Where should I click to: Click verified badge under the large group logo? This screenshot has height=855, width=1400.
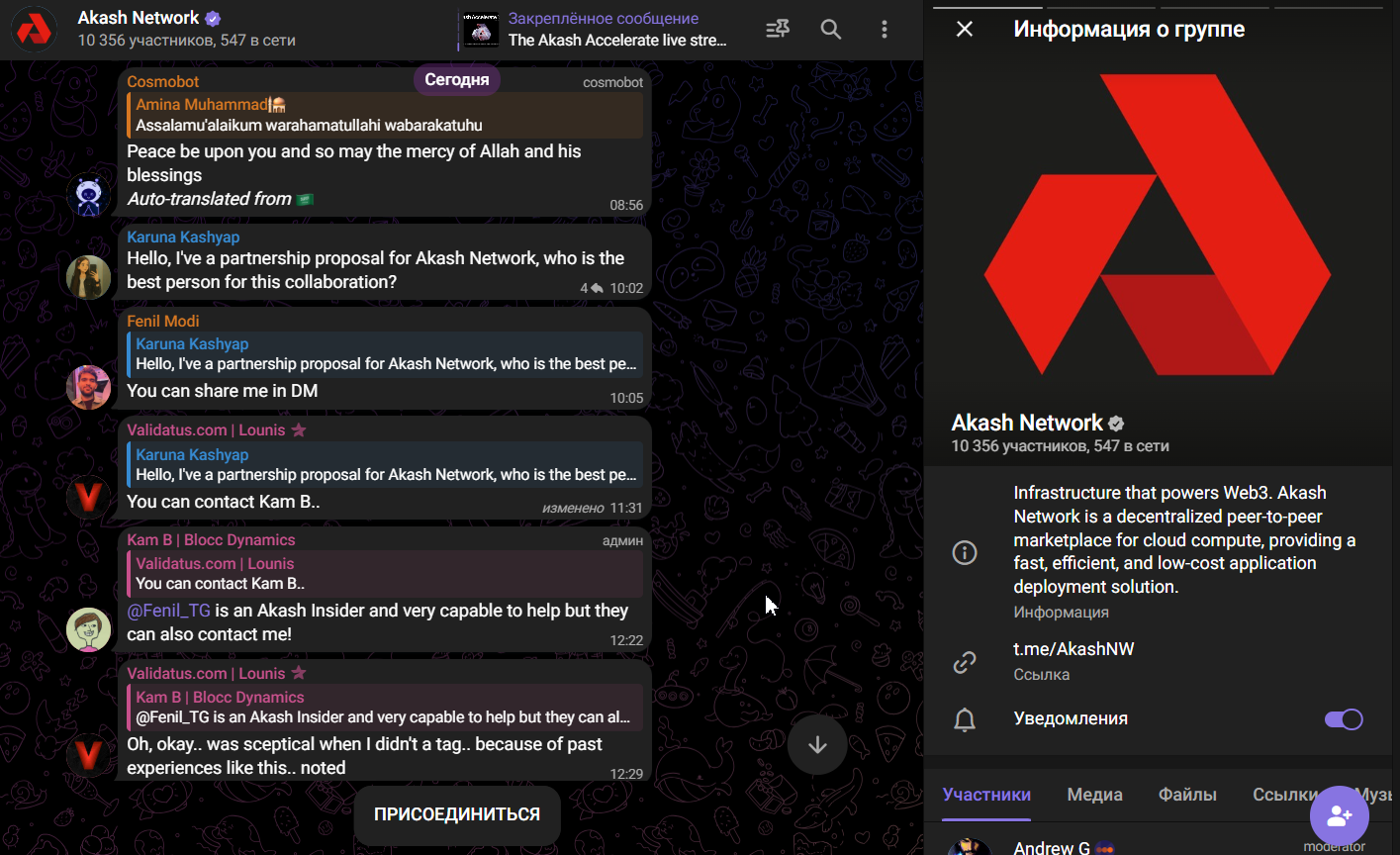pyautogui.click(x=1116, y=424)
